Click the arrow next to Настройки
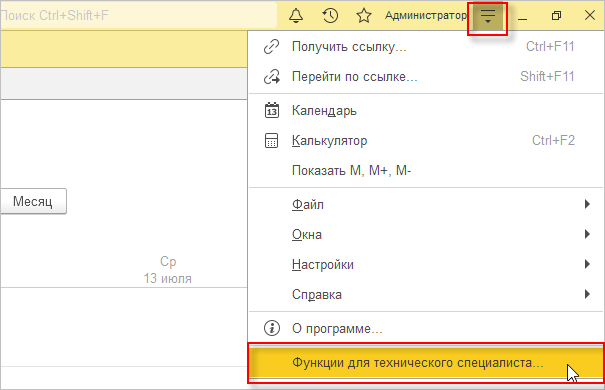Image resolution: width=605 pixels, height=390 pixels. tap(587, 264)
